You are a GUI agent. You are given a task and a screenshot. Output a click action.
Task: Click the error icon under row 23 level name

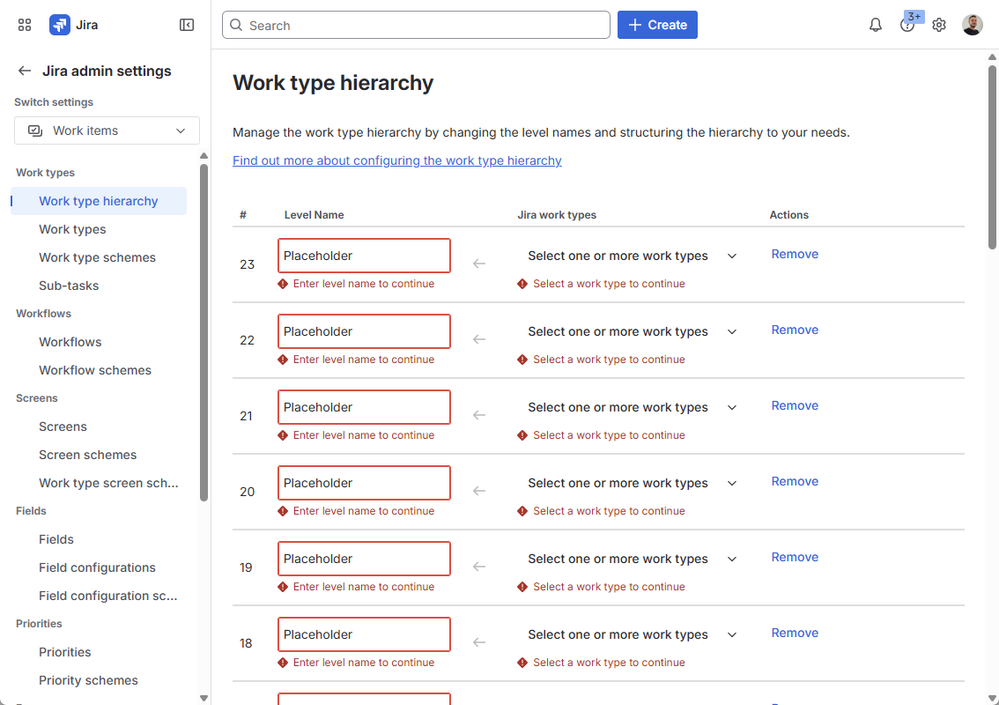pyautogui.click(x=283, y=284)
